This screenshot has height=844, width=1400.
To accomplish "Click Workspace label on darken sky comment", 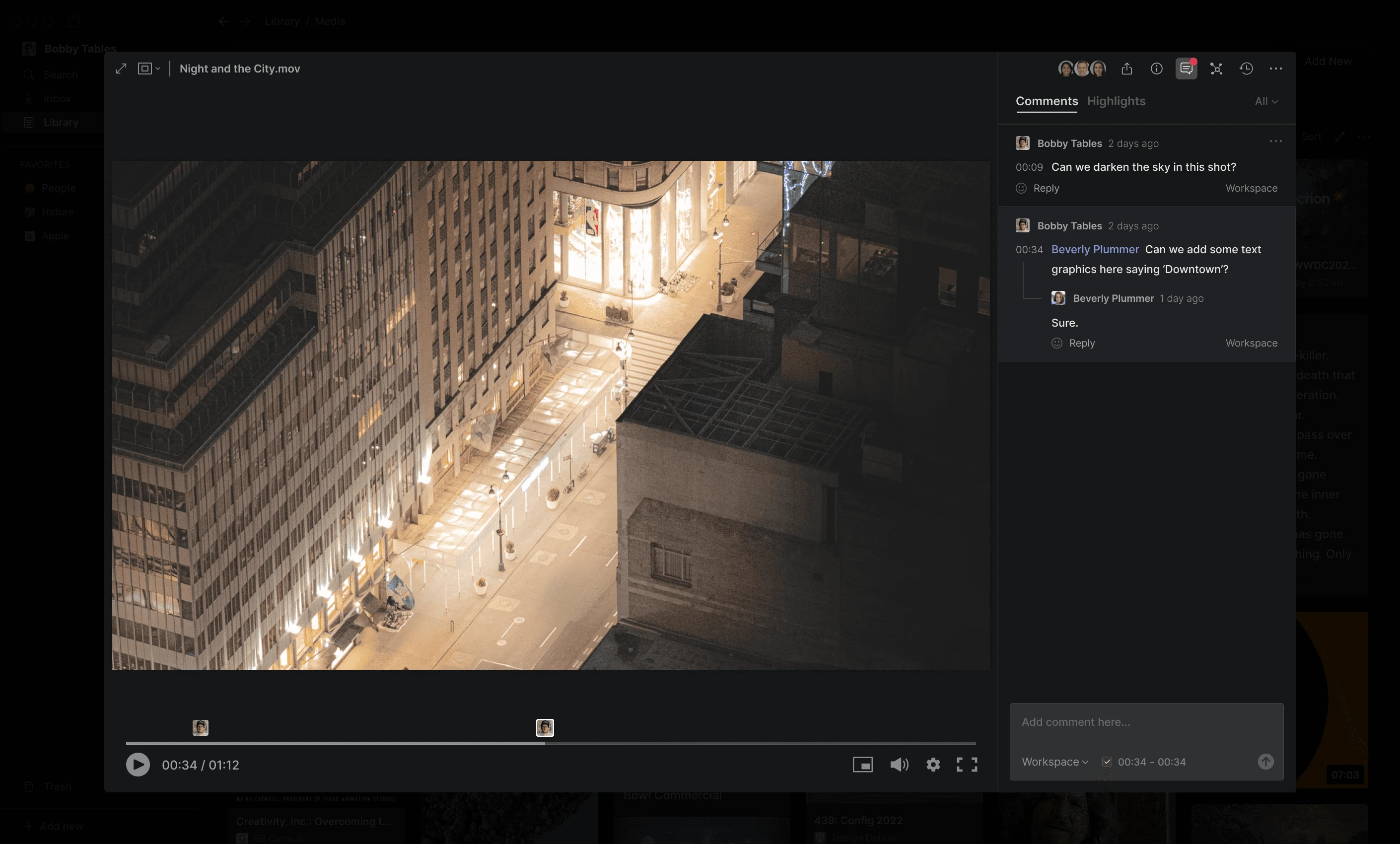I will [1251, 188].
